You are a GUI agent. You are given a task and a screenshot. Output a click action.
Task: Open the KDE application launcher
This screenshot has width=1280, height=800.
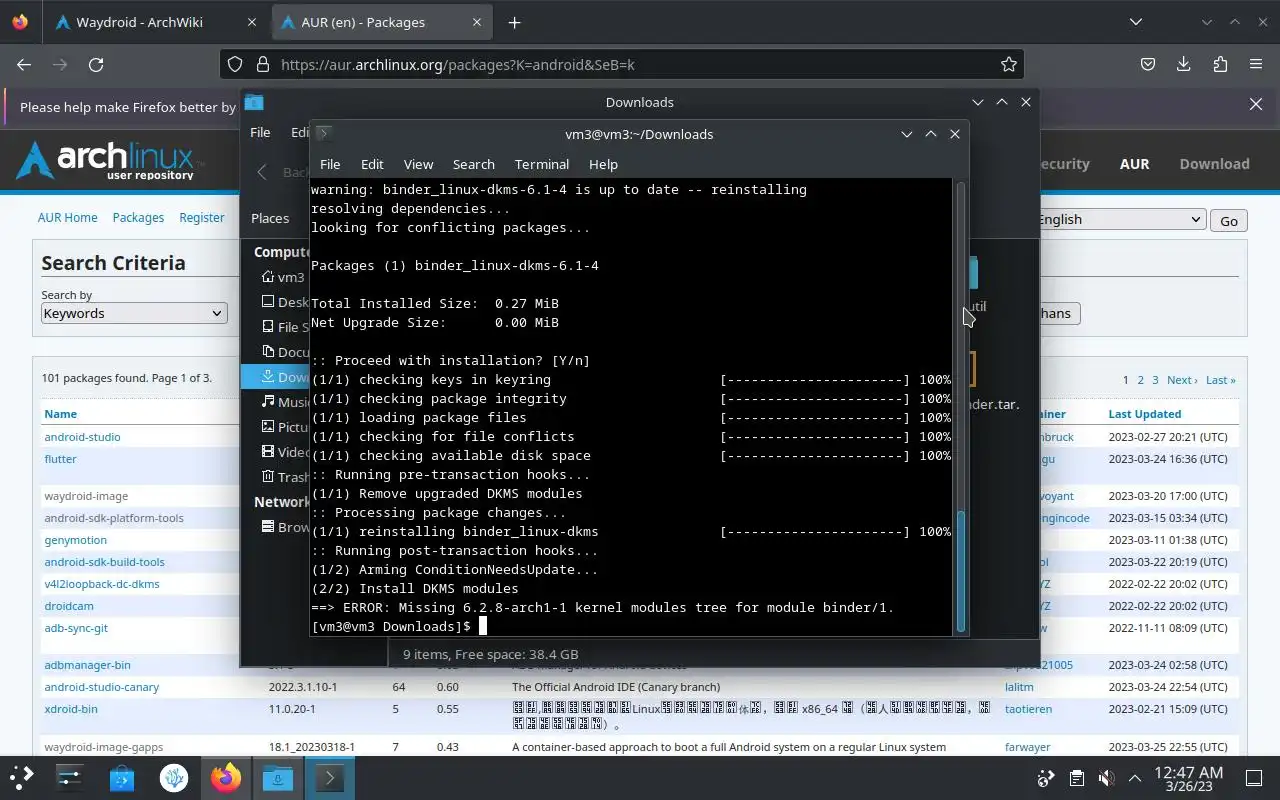coord(22,777)
